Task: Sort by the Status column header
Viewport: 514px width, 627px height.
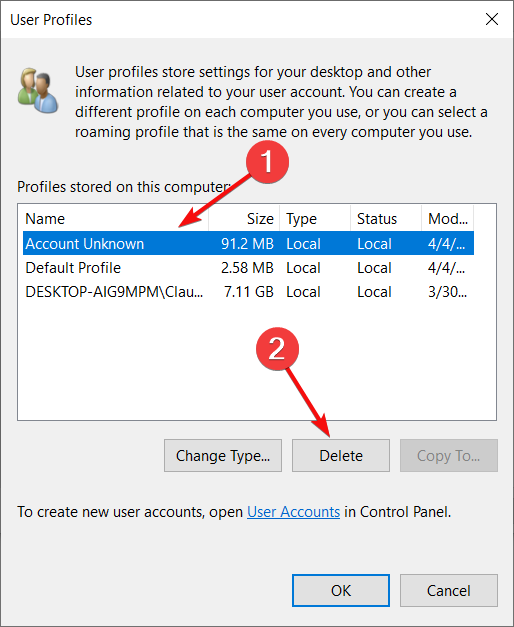Action: pyautogui.click(x=386, y=218)
